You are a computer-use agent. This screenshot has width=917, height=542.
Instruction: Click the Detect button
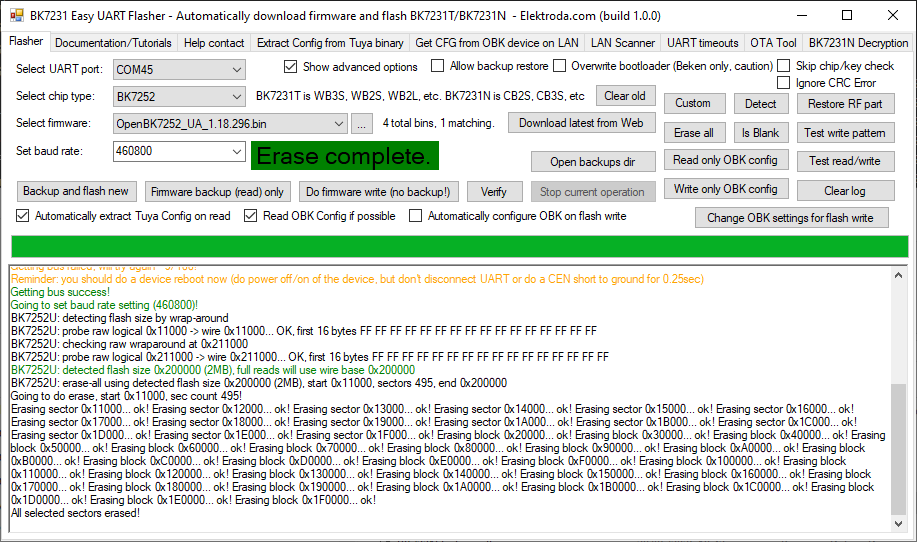[760, 104]
